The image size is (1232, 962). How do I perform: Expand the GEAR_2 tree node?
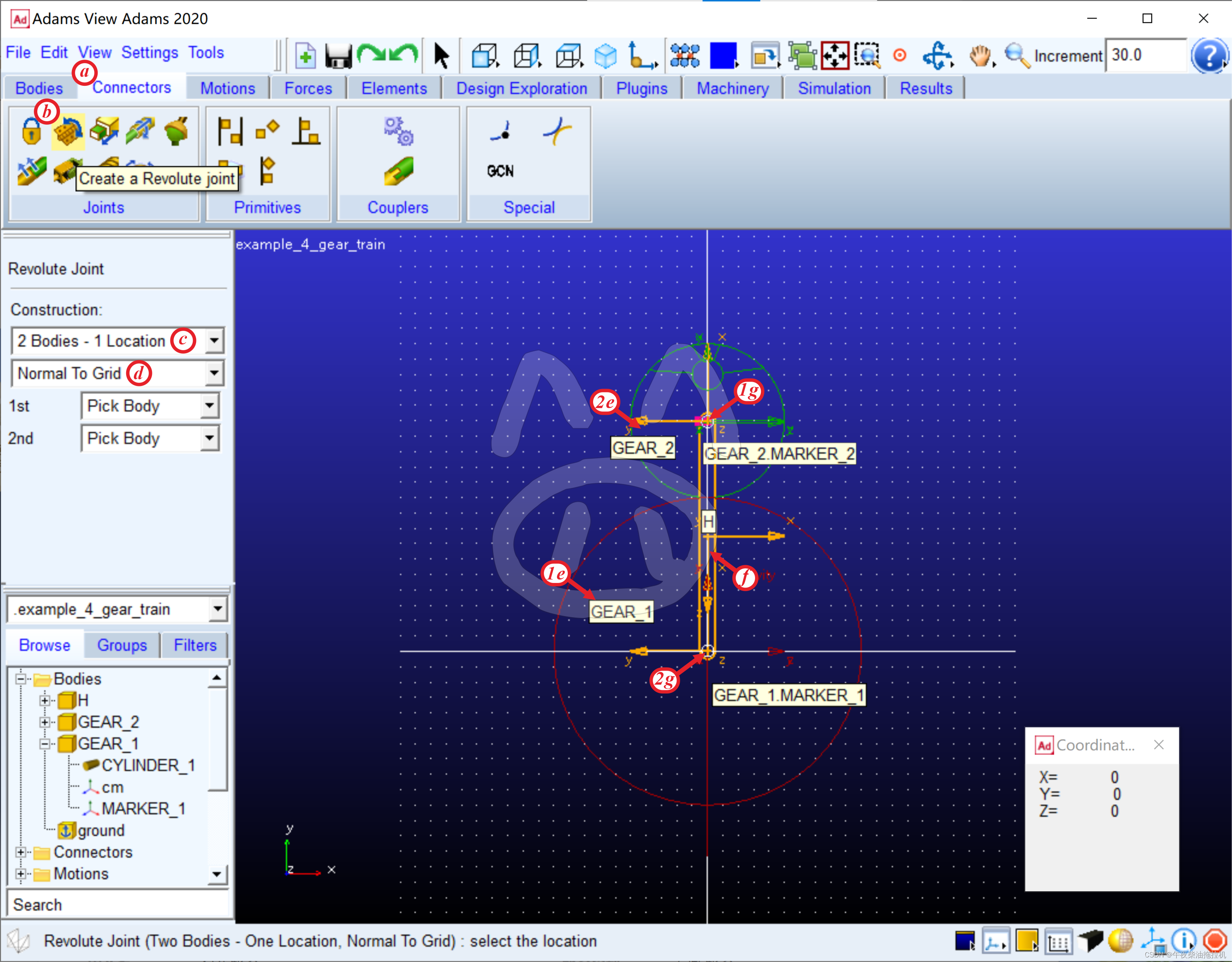45,721
